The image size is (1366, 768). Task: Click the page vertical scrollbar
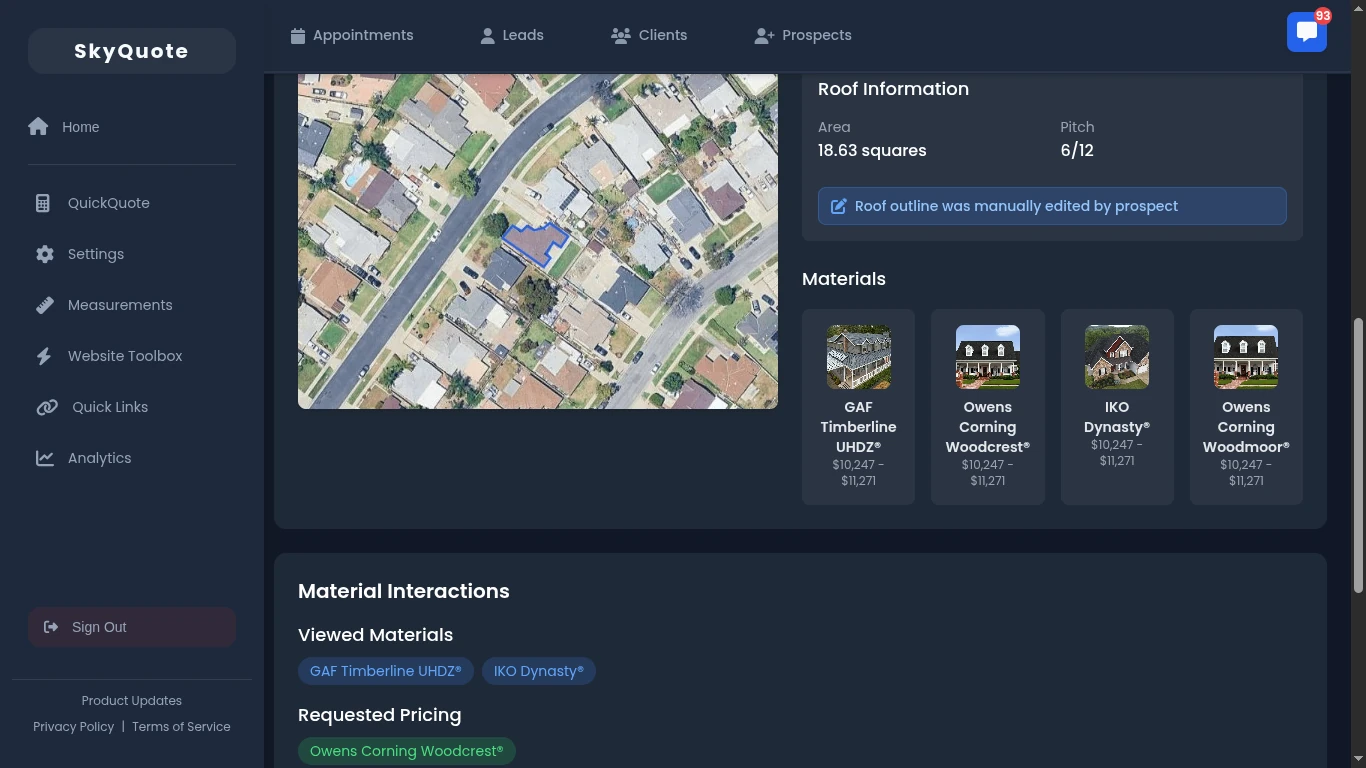click(x=1358, y=455)
